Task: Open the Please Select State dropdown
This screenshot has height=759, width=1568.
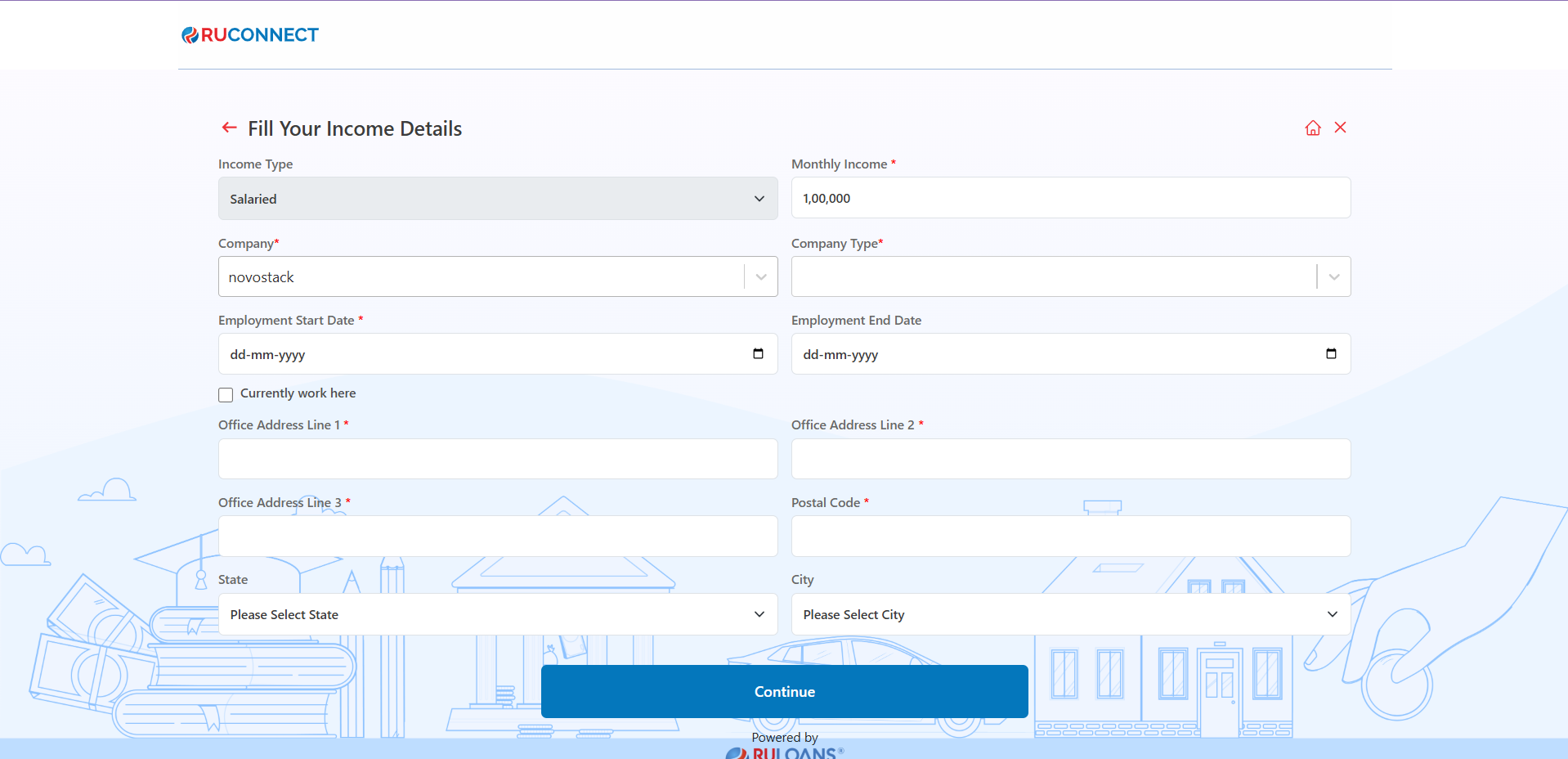Action: (x=497, y=614)
